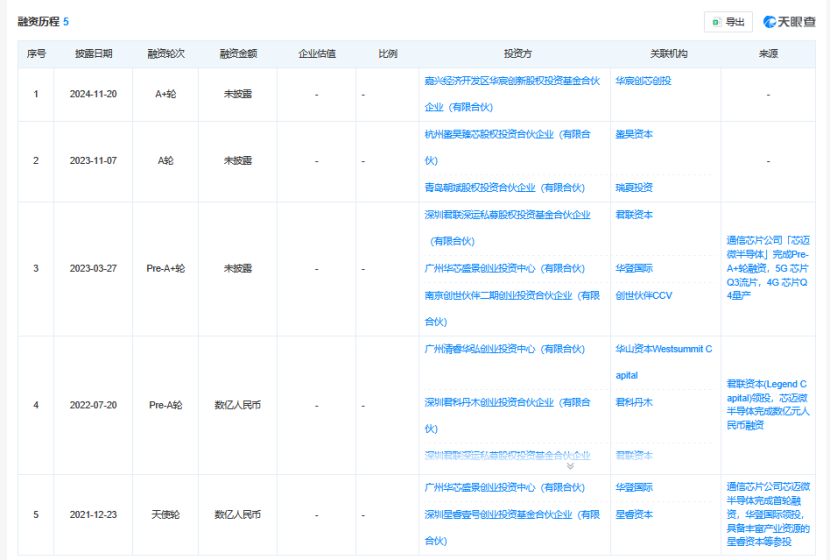Viewport: 831px width, 560px height.
Task: Click the 融资轮次 column header
Action: tap(166, 54)
